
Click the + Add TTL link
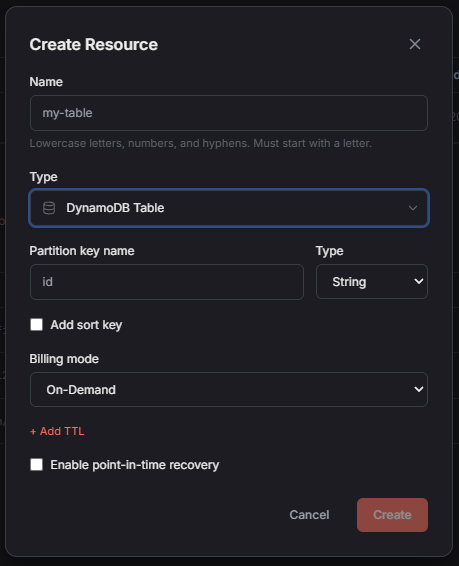[57, 431]
